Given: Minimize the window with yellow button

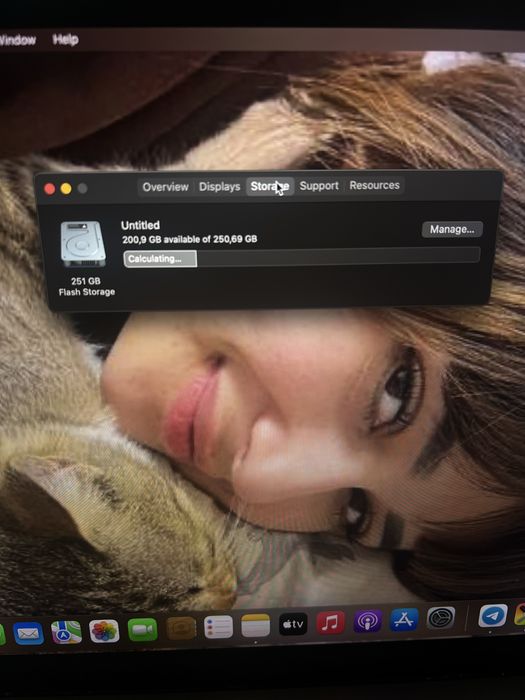Looking at the screenshot, I should pos(66,189).
